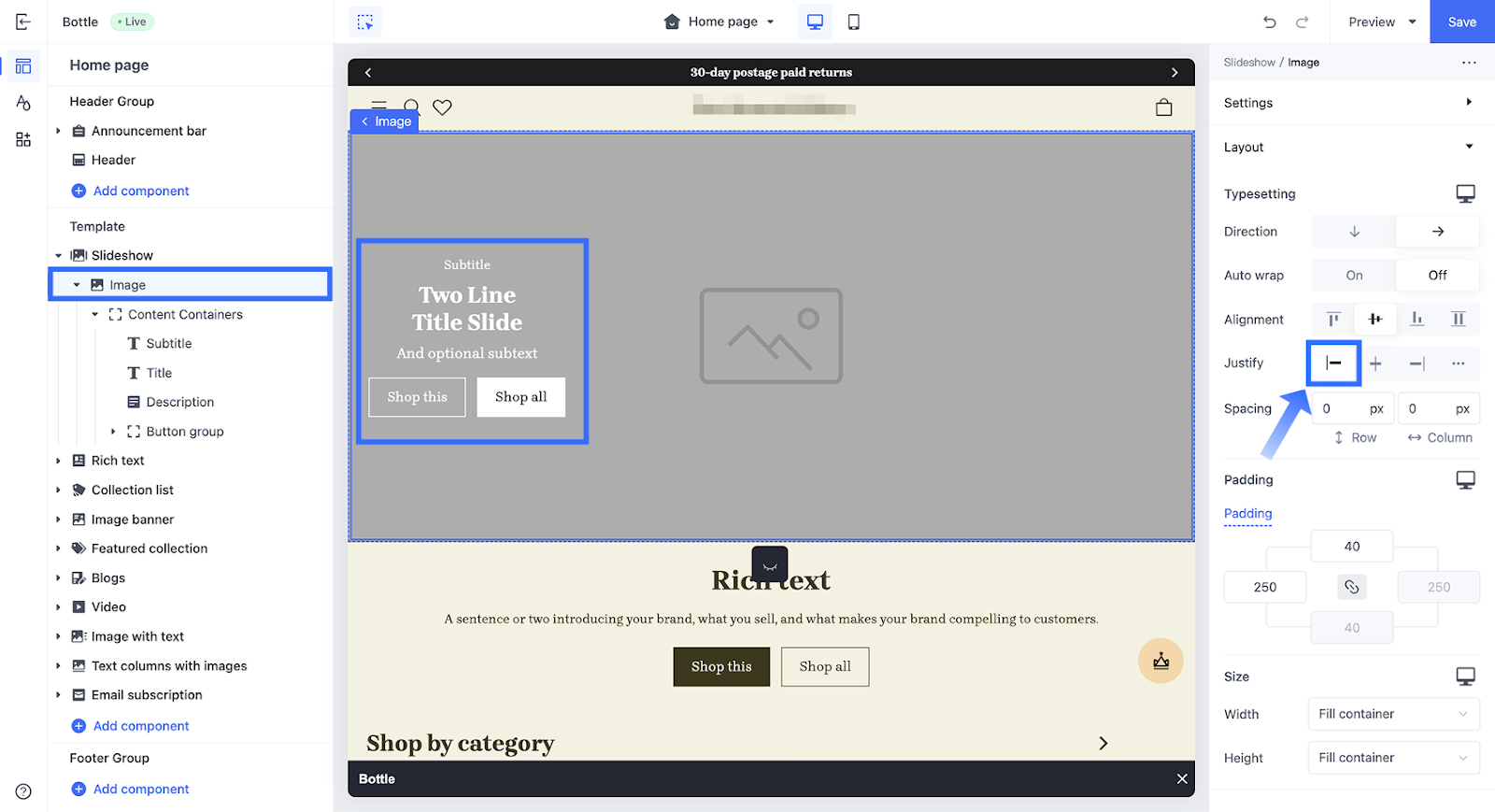Image resolution: width=1495 pixels, height=812 pixels.
Task: Click the Size desktop device icon
Action: click(1465, 676)
